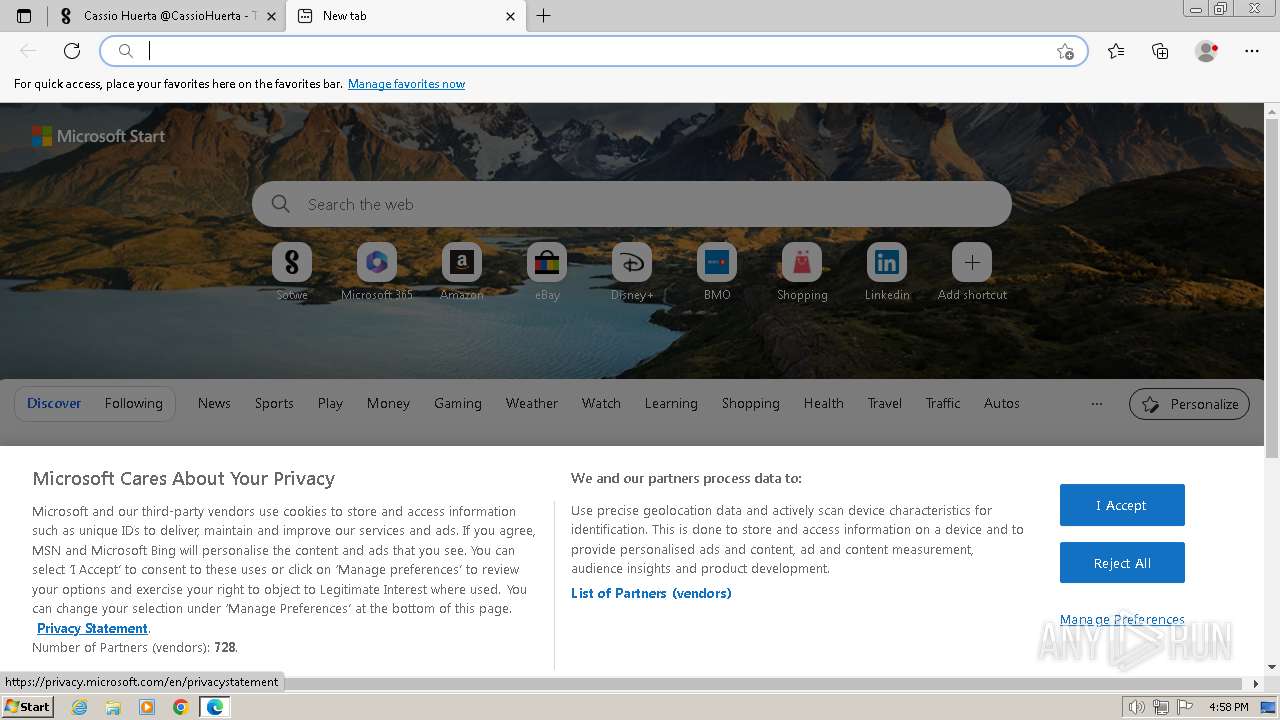1280x720 pixels.
Task: Click the Search the web box
Action: [x=632, y=204]
